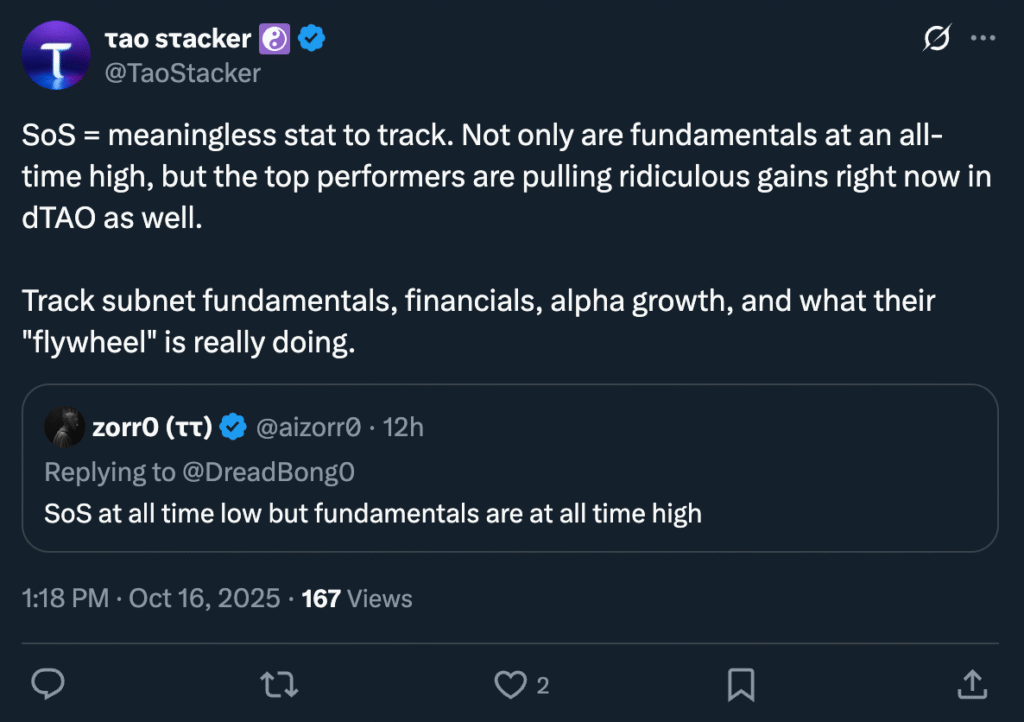Open the @aizorr0 handle link
Viewport: 1024px width, 722px height.
click(x=308, y=428)
